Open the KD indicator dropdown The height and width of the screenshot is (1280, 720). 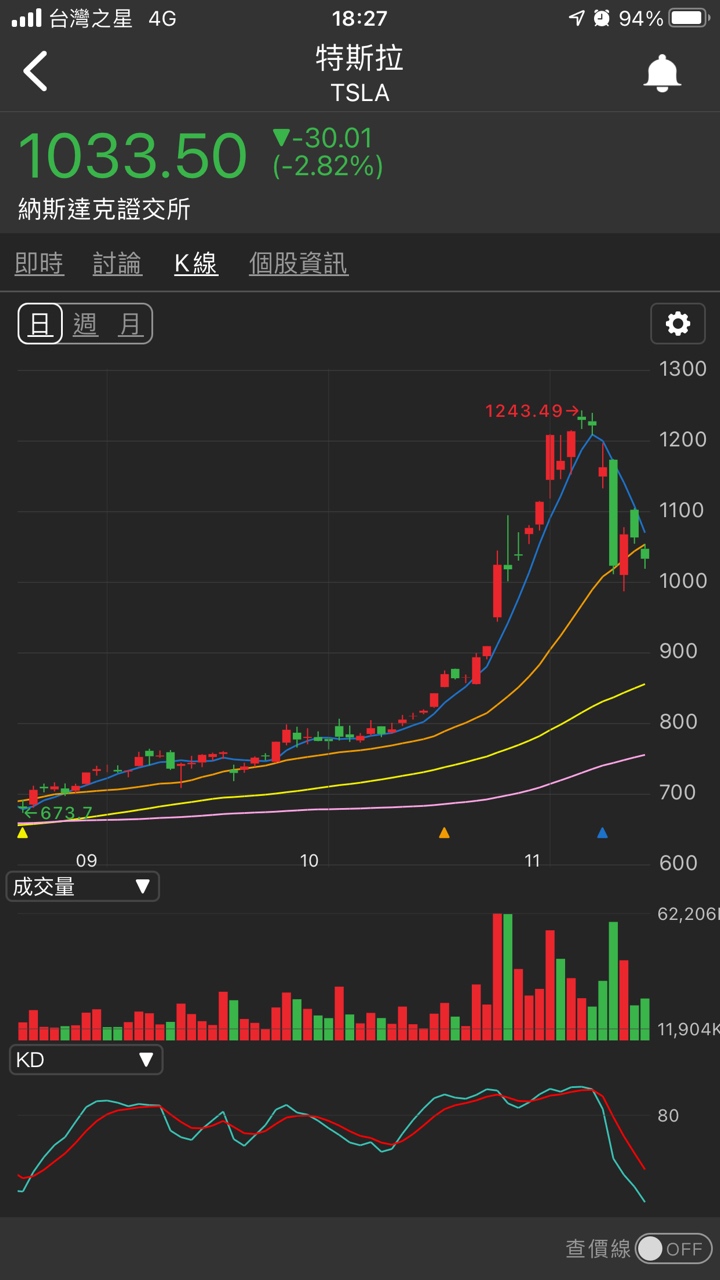tap(85, 1059)
